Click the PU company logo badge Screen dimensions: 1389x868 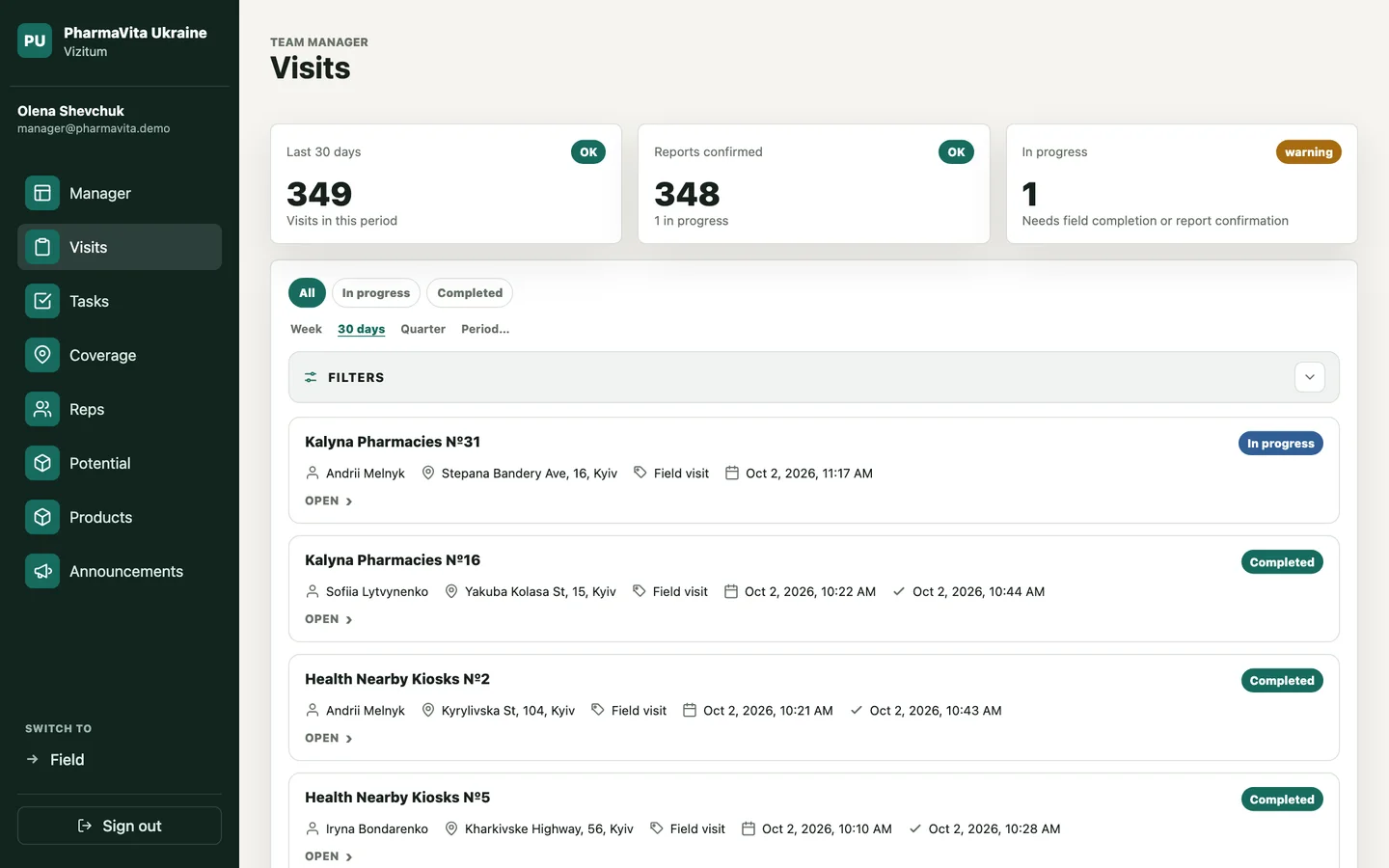click(35, 41)
